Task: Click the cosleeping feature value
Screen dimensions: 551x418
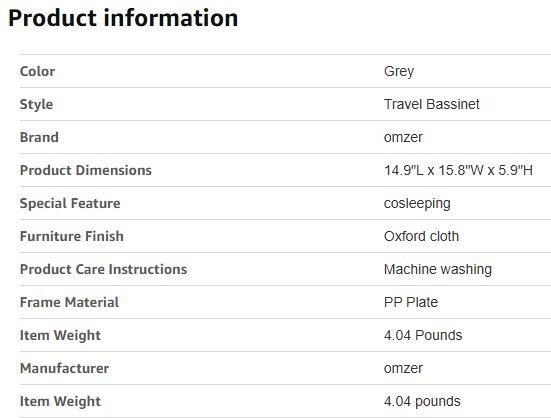Action: tap(417, 203)
